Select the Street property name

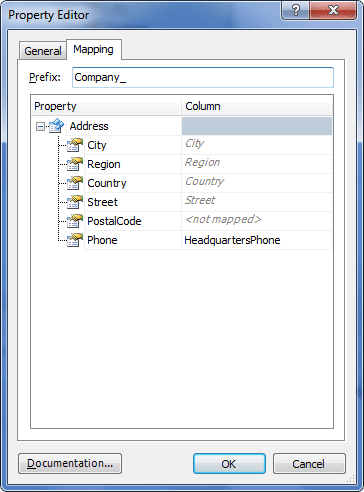pyautogui.click(x=102, y=202)
